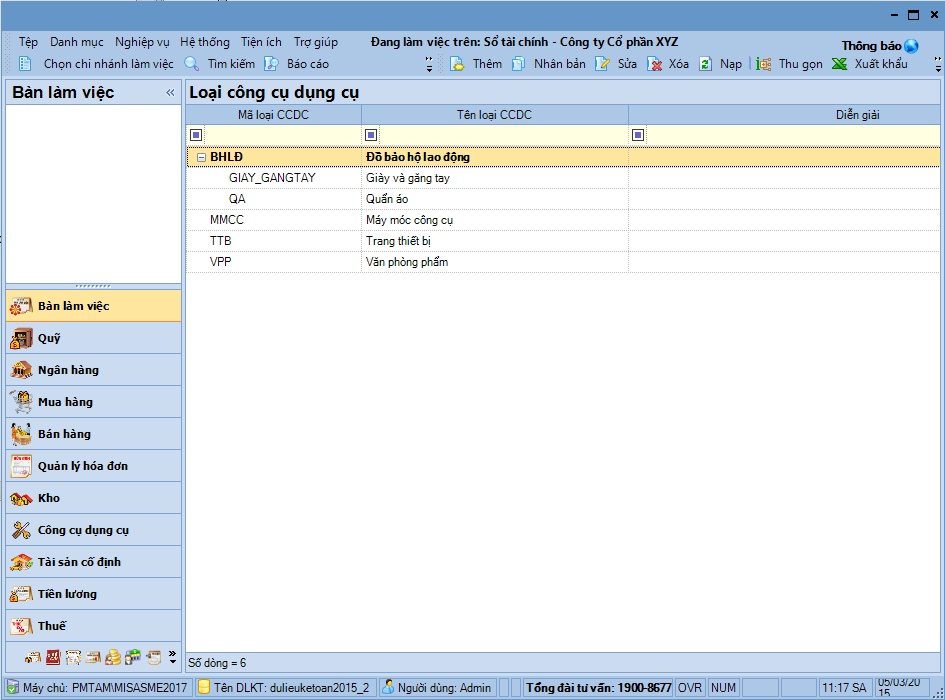The height and width of the screenshot is (700, 945).
Task: Toggle filter box under Tên loại CCDC
Action: [371, 135]
